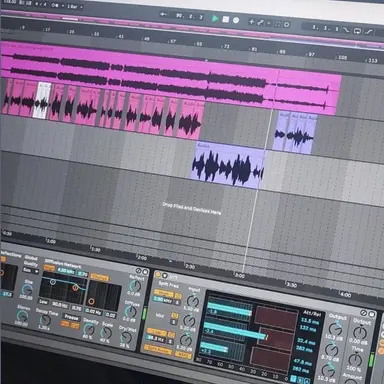The width and height of the screenshot is (384, 384).
Task: Adjust the reverb Size knob
Action: [x=27, y=290]
